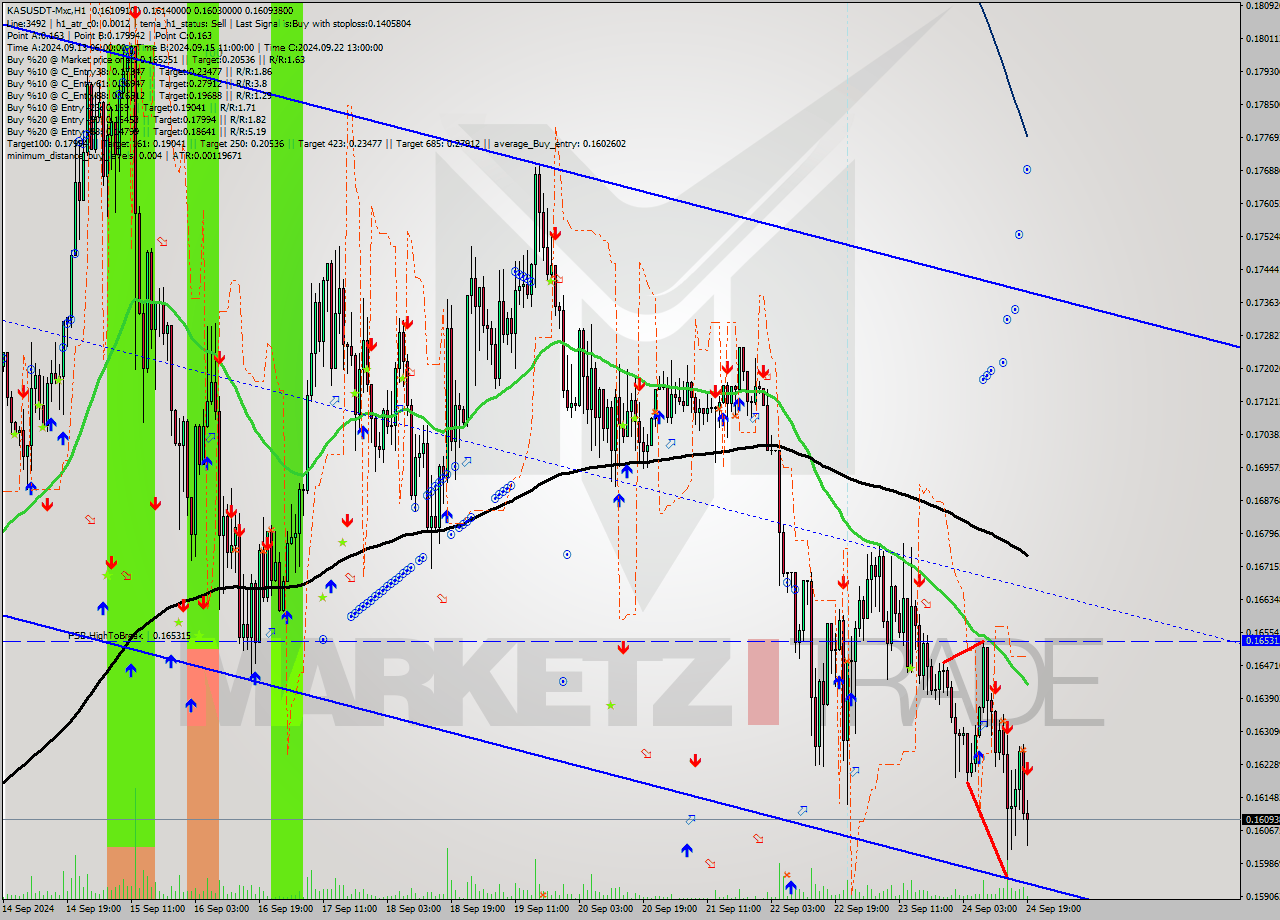Screen dimensions: 1280x920
Task: Click the 0.18092 price axis label
Action: [x=1262, y=6]
